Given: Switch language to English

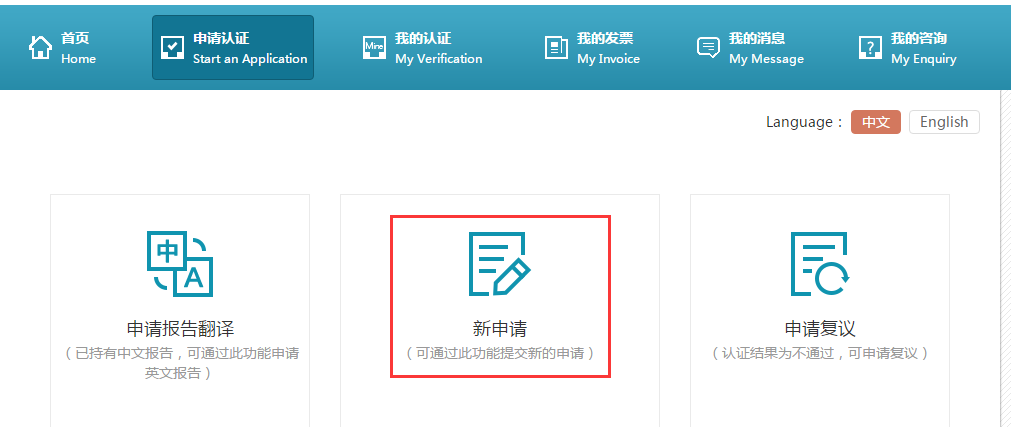Looking at the screenshot, I should tap(943, 122).
